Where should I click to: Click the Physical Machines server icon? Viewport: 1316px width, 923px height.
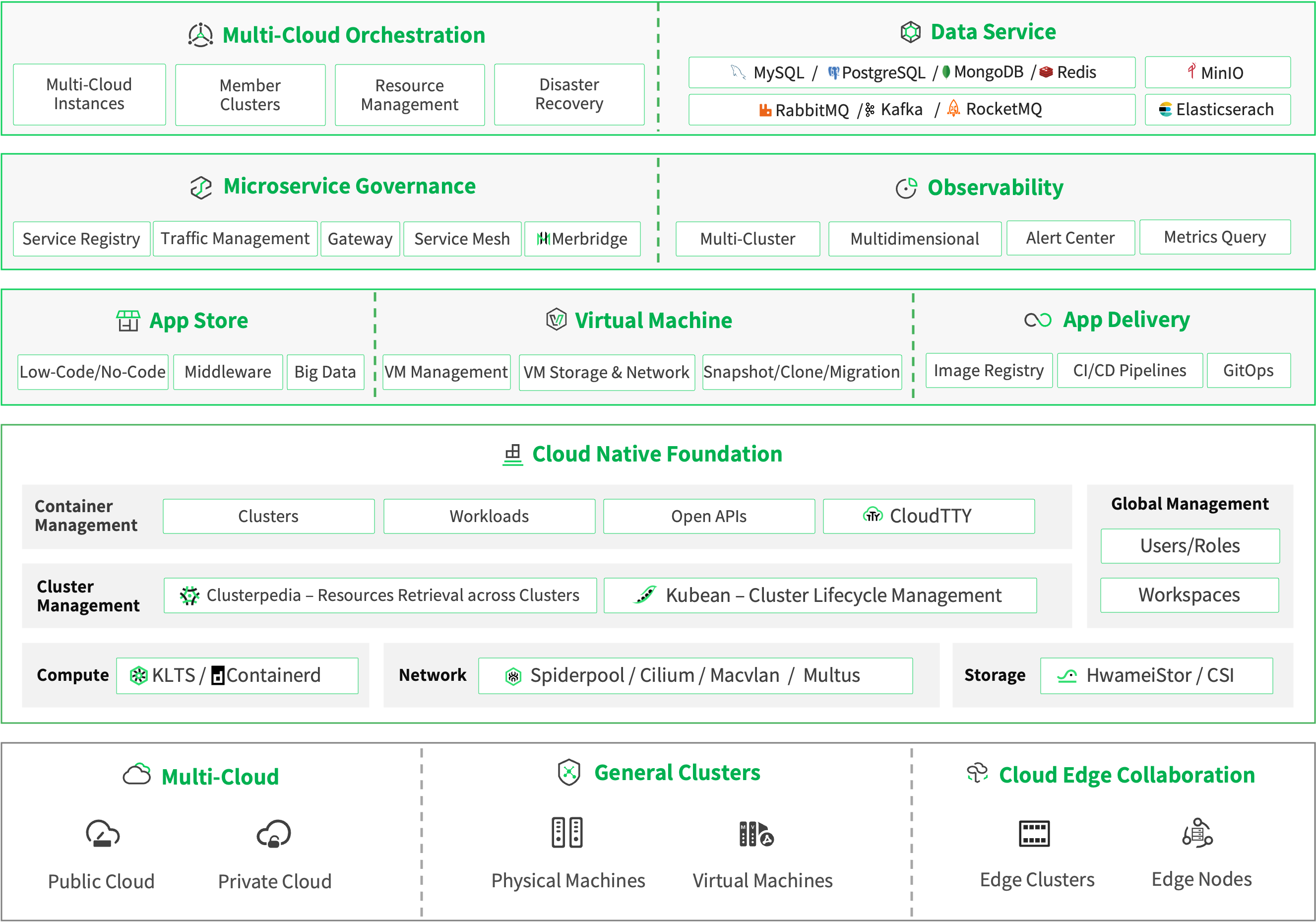[567, 832]
